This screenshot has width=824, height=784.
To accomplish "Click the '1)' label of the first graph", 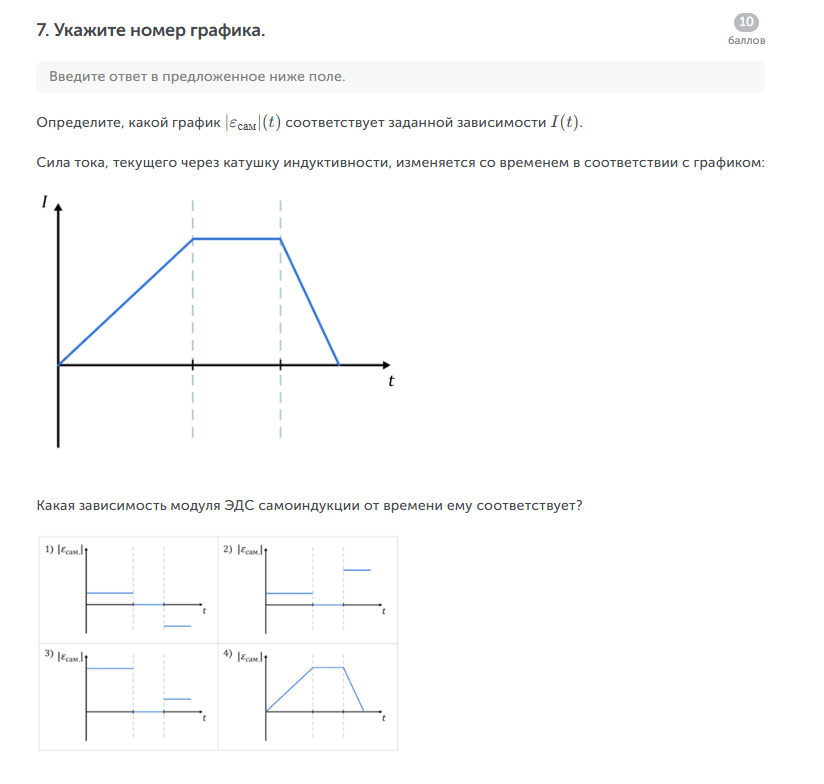I will (48, 549).
